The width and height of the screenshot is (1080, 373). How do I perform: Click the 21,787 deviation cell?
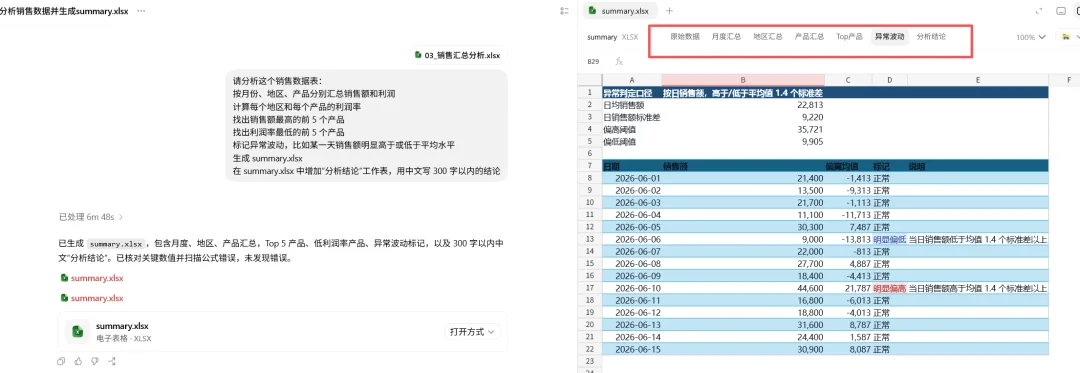[x=848, y=288]
